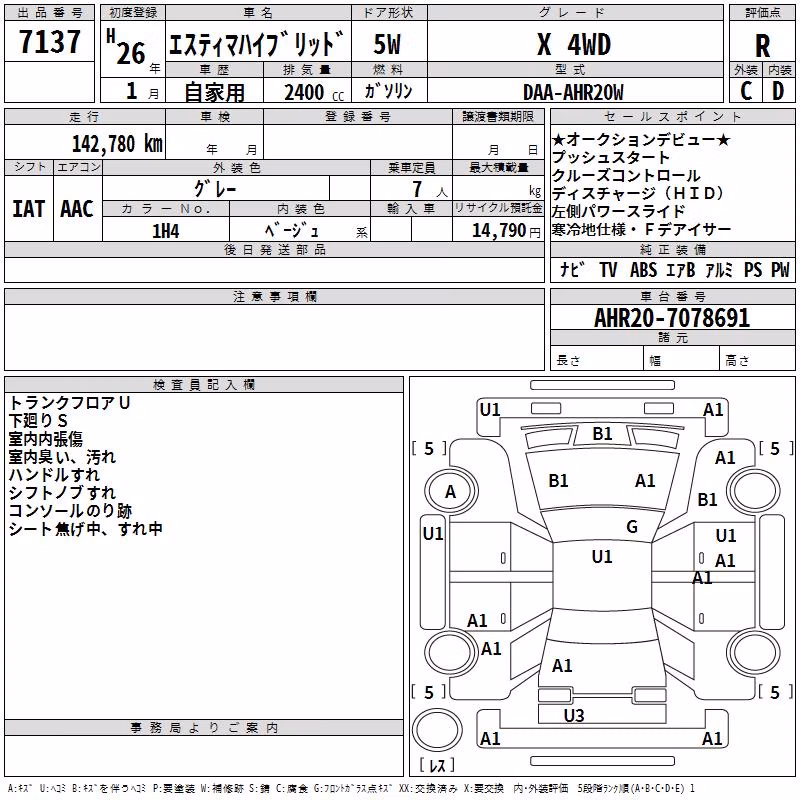This screenshot has height=800, width=800.
Task: Select プッシュスタート sales point line
Action: coord(611,158)
